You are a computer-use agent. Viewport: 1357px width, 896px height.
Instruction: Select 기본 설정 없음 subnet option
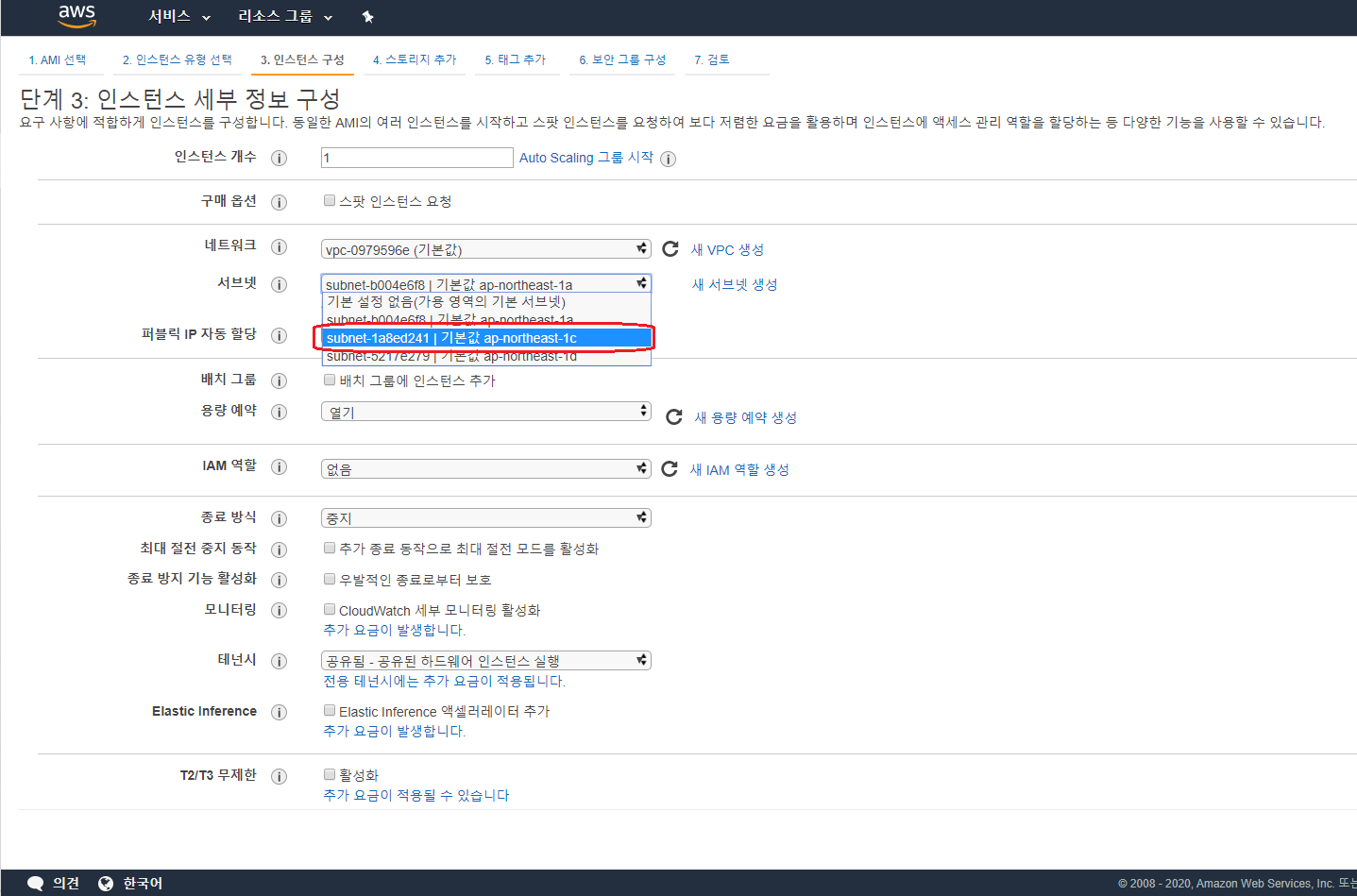point(486,302)
